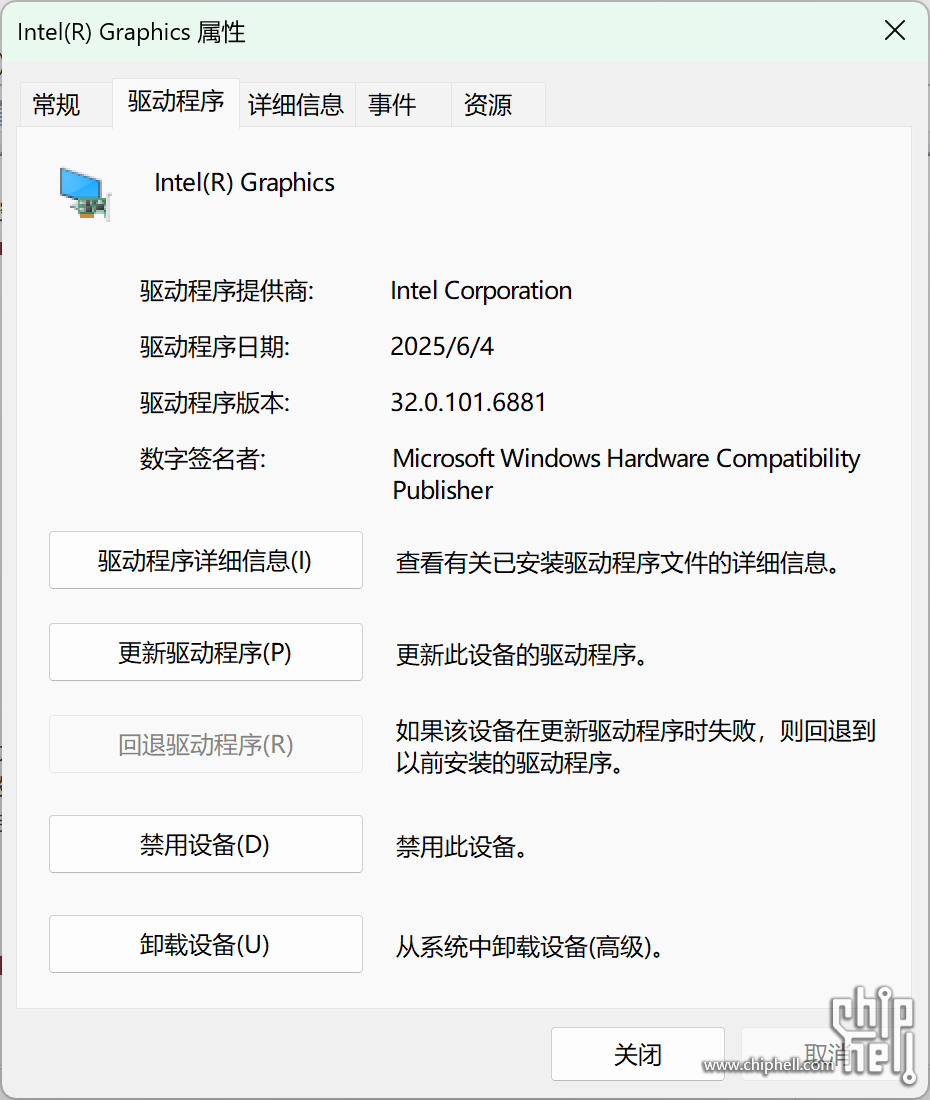Open the 详细信息 tab
Viewport: 930px width, 1100px height.
[297, 105]
